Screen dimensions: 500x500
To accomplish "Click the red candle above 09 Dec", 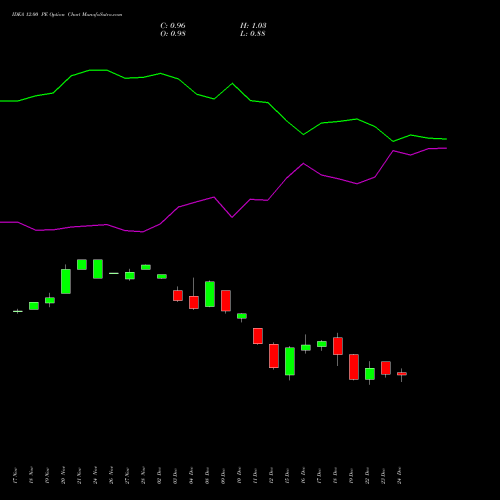I will coord(226,301).
